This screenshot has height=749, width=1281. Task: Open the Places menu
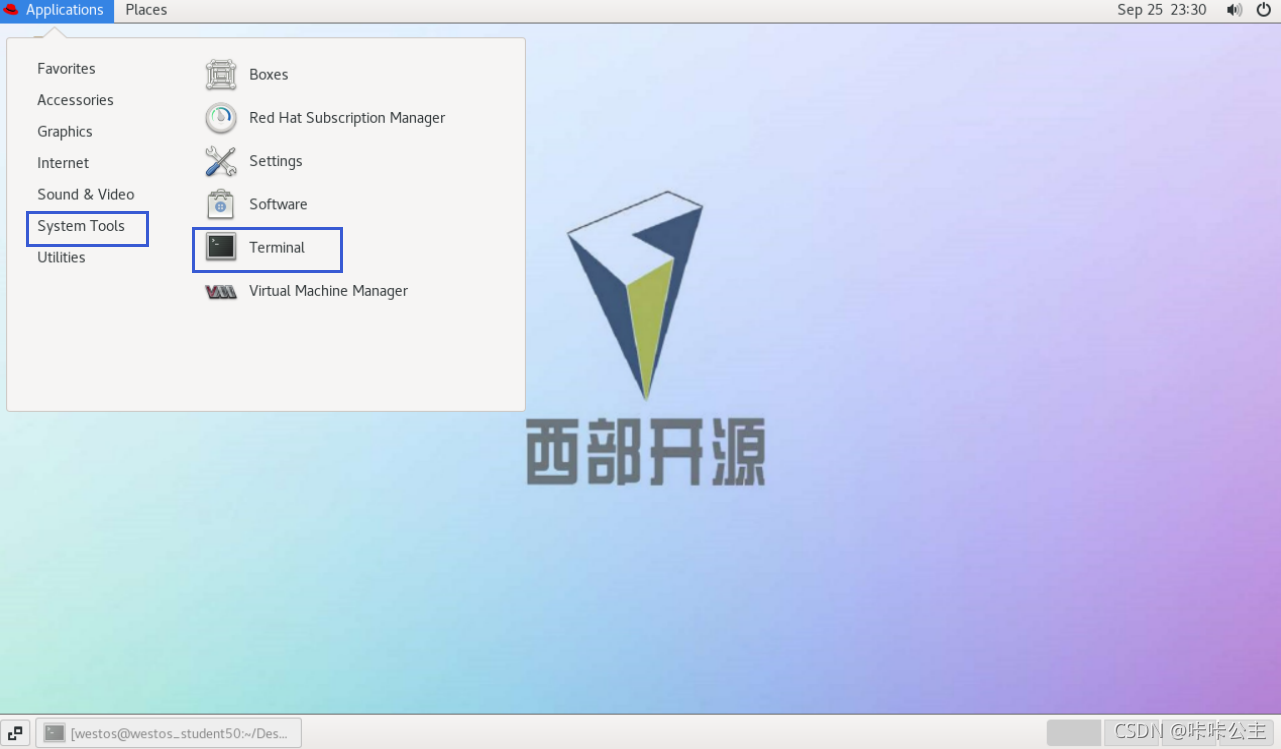coord(146,10)
